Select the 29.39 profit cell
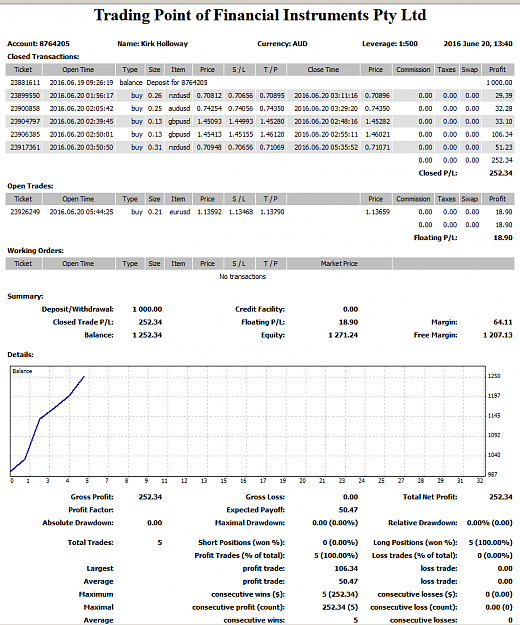 (504, 96)
